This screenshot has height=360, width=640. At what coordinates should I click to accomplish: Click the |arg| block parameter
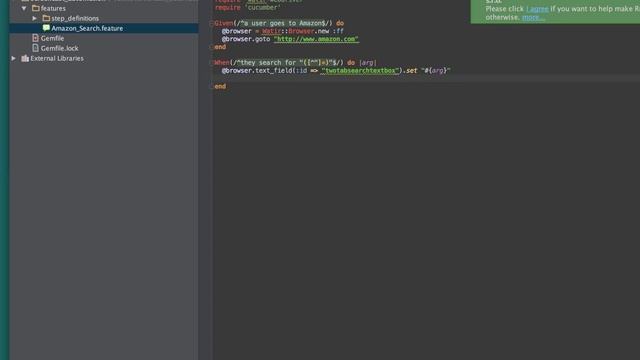click(x=368, y=63)
